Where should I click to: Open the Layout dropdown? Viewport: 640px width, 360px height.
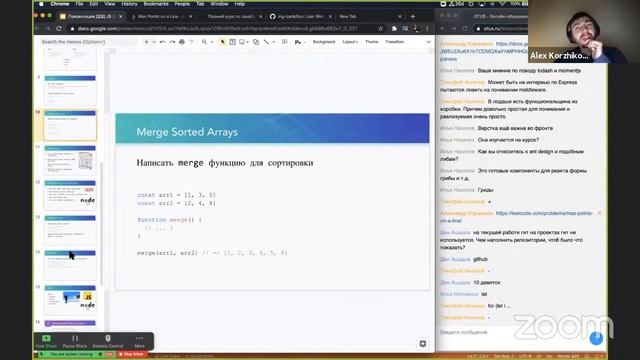coord(350,42)
